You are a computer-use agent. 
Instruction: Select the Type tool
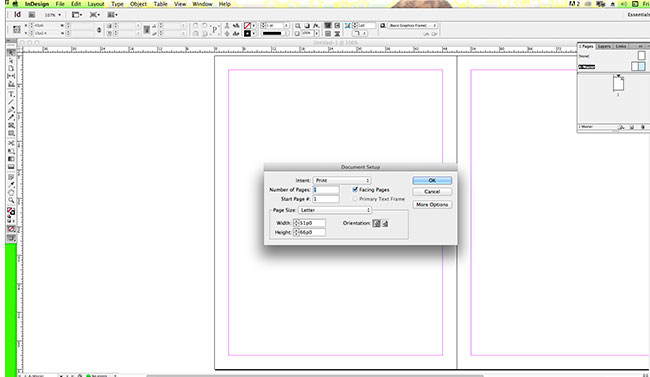[x=11, y=95]
